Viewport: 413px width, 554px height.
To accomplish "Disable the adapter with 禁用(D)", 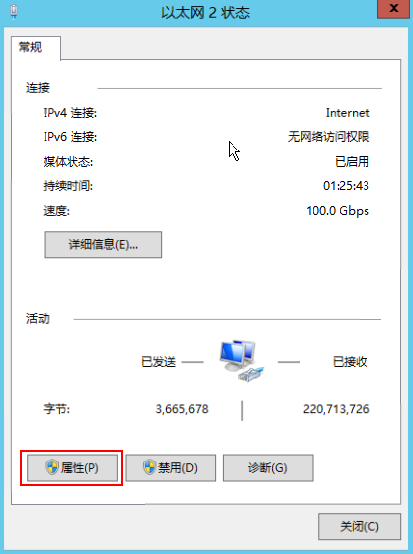I will tap(171, 468).
